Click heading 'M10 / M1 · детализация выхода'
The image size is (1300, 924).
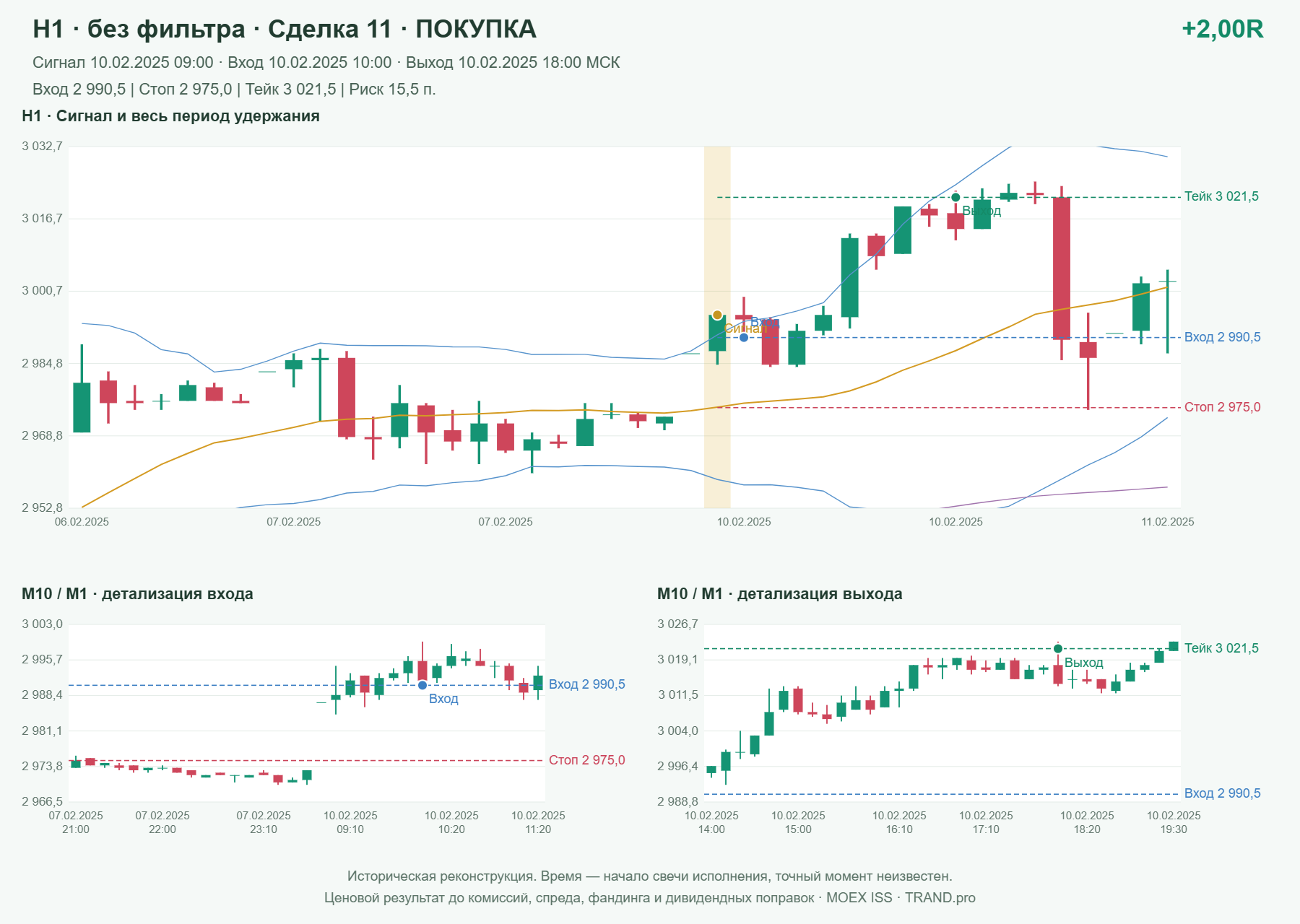(780, 594)
